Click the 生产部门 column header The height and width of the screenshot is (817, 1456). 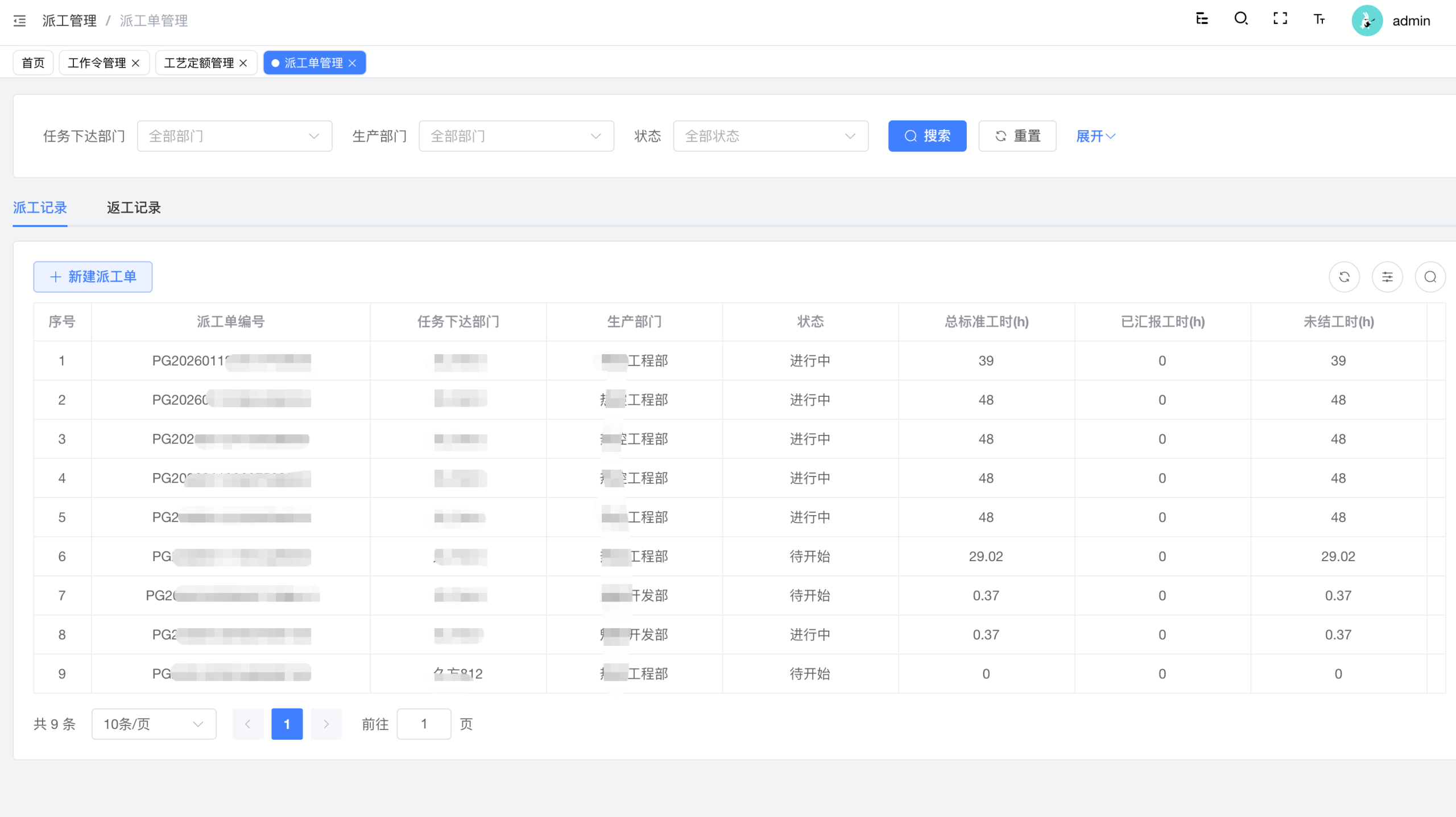click(635, 322)
